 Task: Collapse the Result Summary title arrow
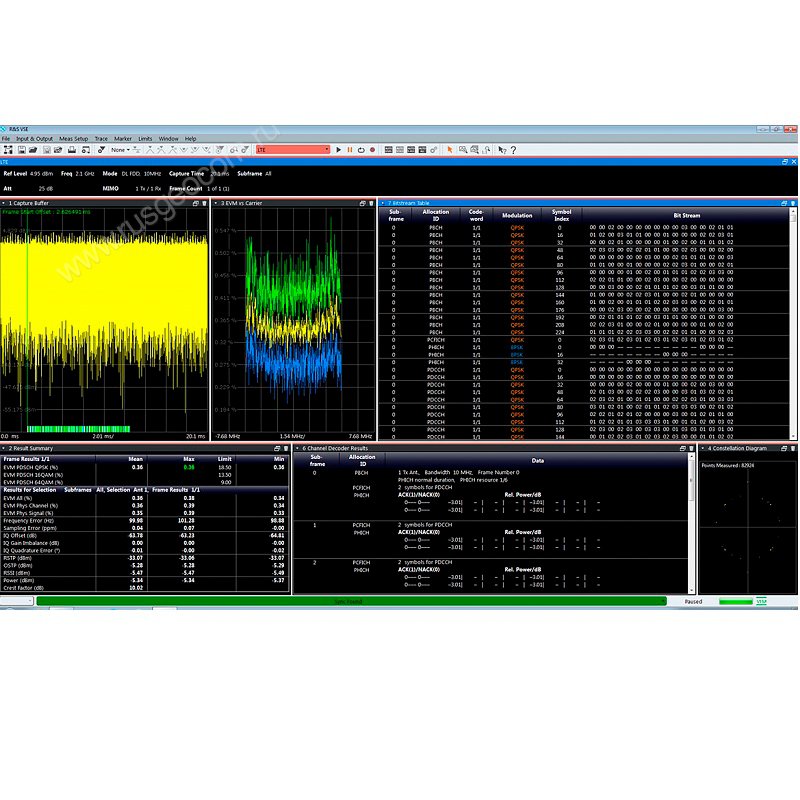[4, 448]
